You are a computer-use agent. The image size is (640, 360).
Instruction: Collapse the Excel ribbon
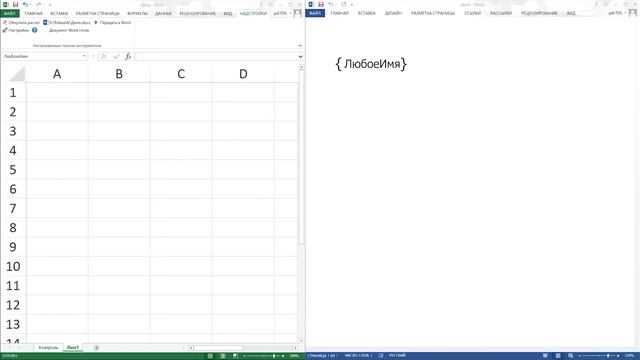300,46
